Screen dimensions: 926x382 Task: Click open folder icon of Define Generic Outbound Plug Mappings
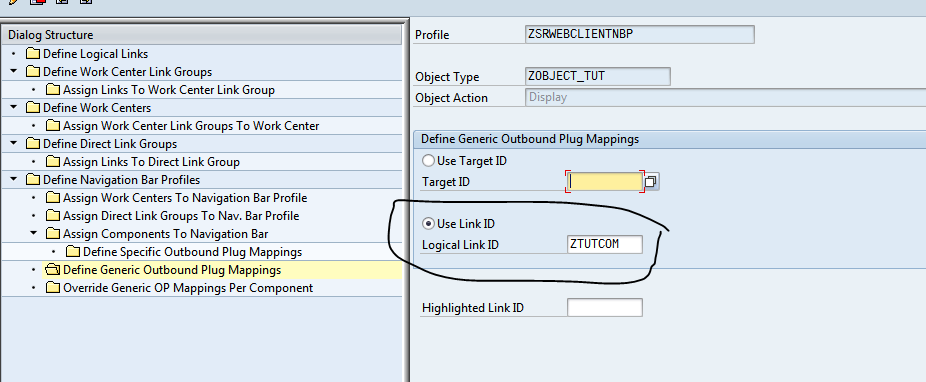(x=53, y=270)
